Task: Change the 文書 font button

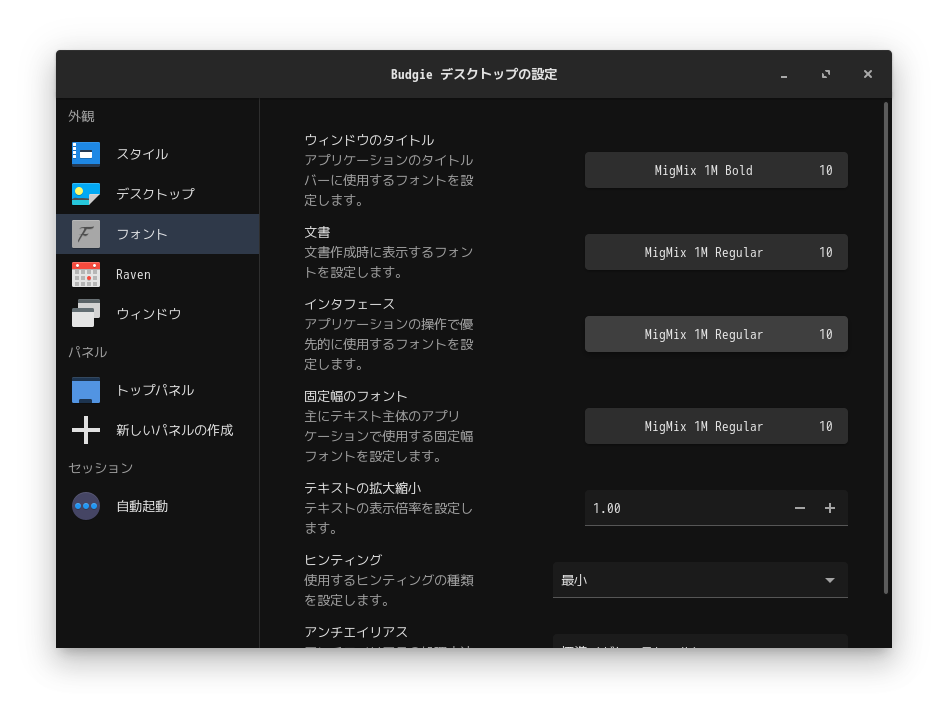Action: [x=716, y=252]
